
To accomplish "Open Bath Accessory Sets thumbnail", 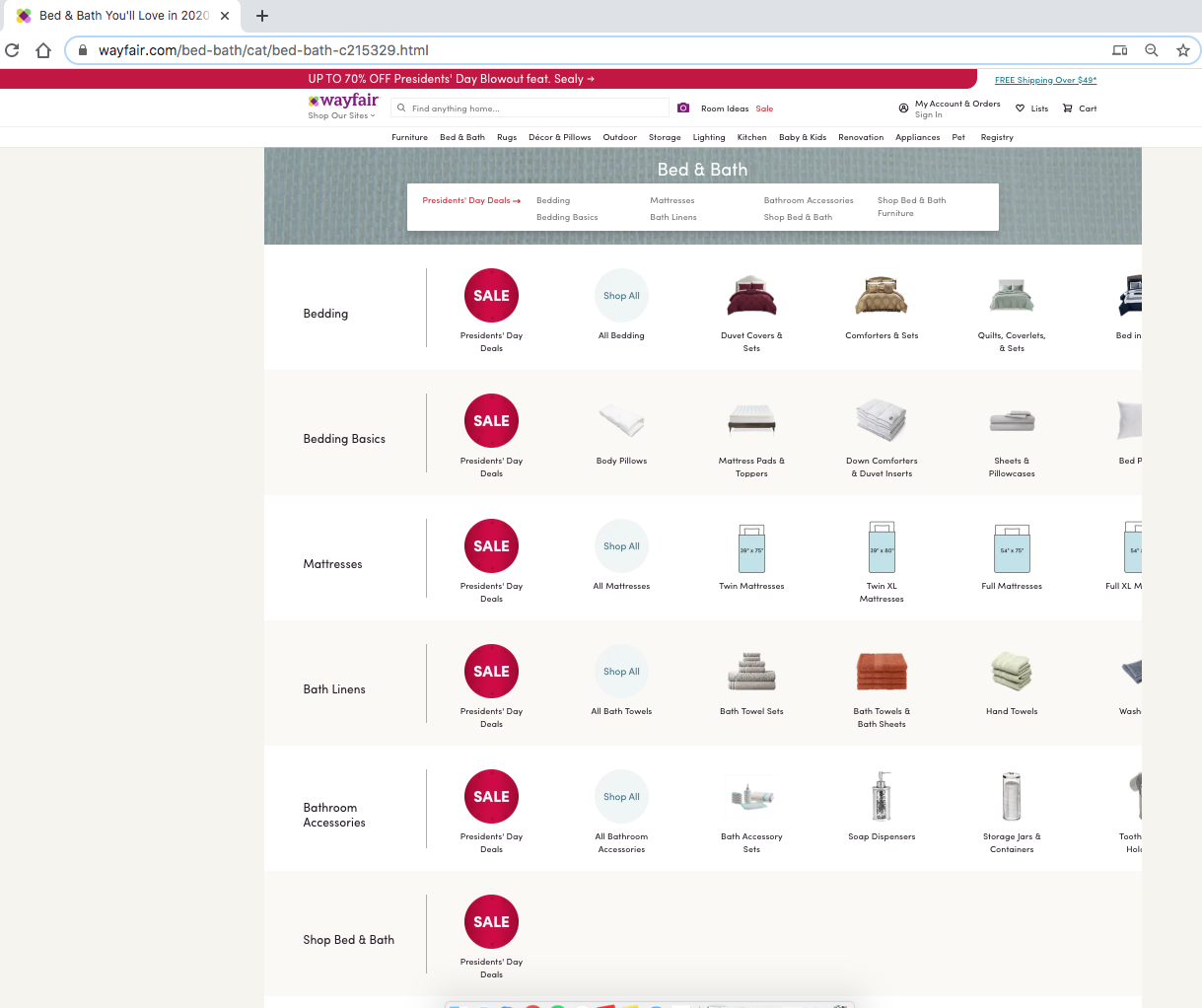I will (x=751, y=797).
